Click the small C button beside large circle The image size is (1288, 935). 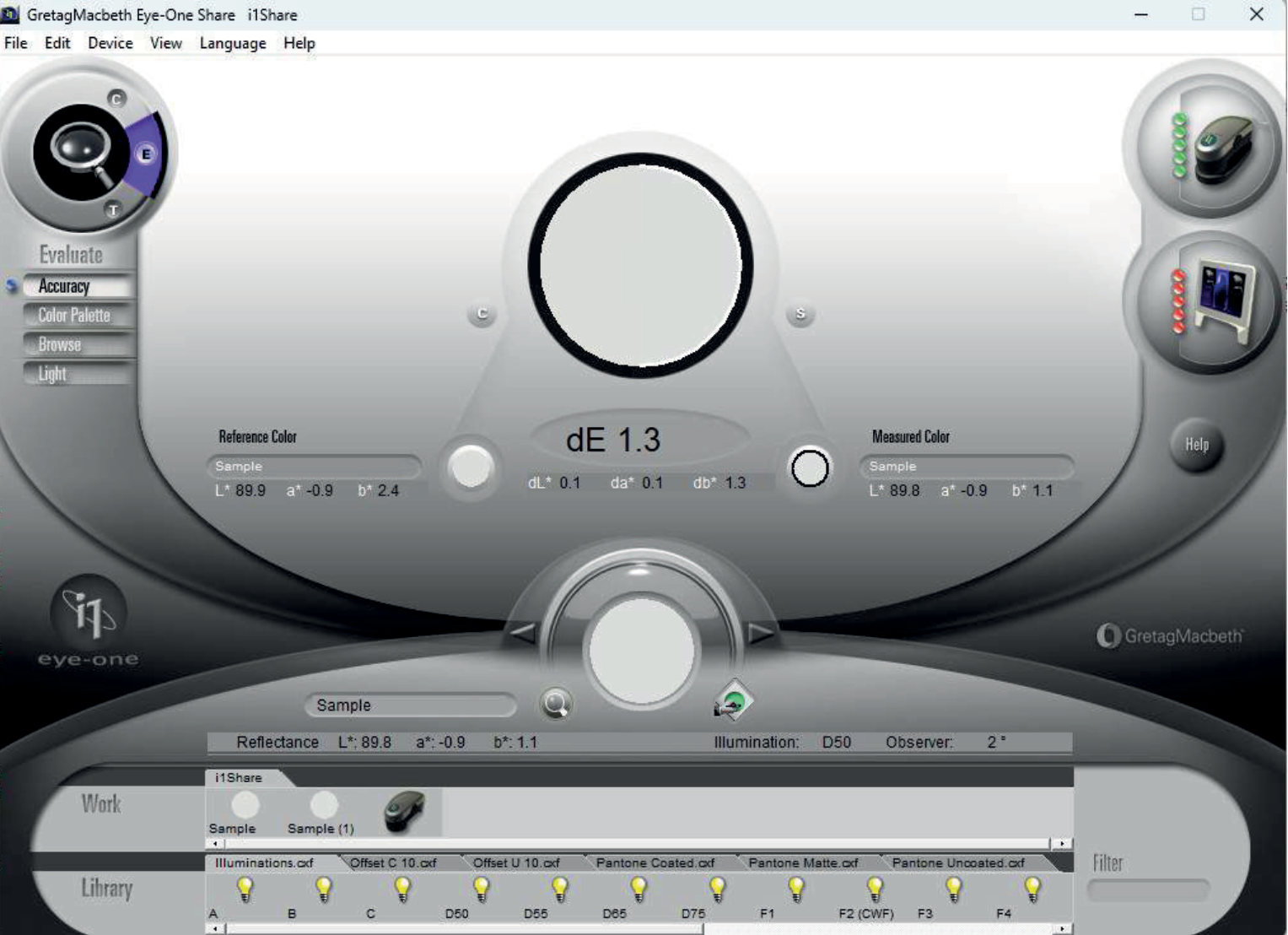coord(482,314)
